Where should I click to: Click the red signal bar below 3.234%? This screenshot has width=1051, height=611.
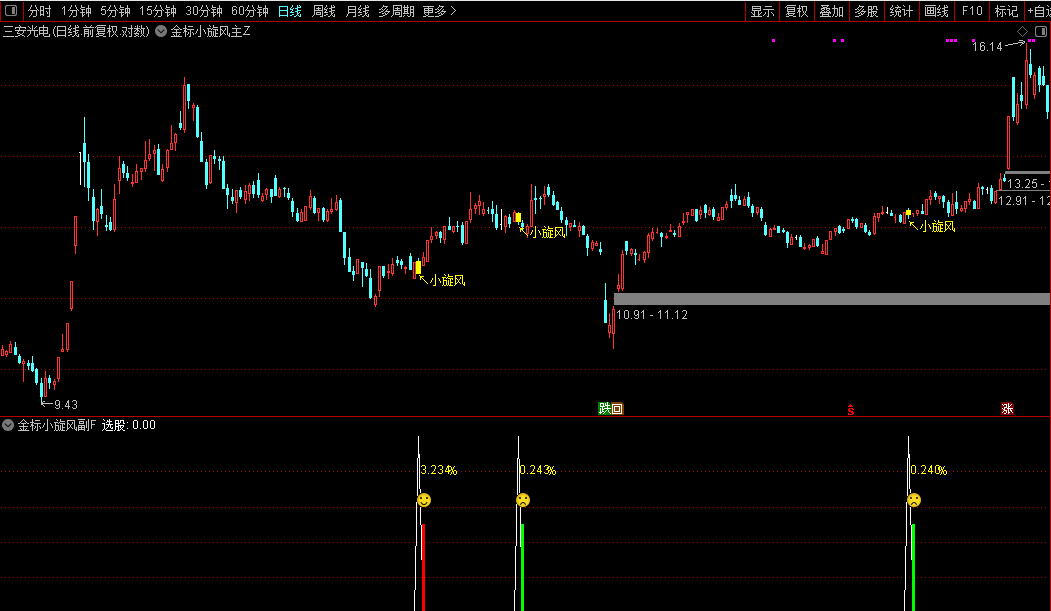(423, 567)
